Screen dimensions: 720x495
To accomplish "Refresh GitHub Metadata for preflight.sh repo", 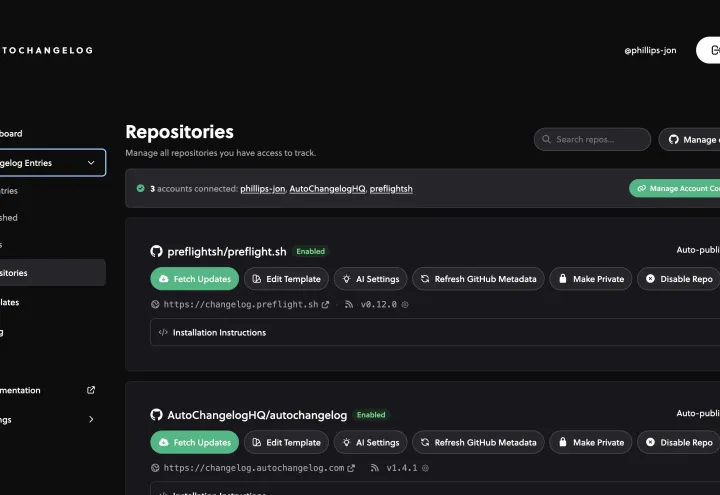I will (x=478, y=279).
